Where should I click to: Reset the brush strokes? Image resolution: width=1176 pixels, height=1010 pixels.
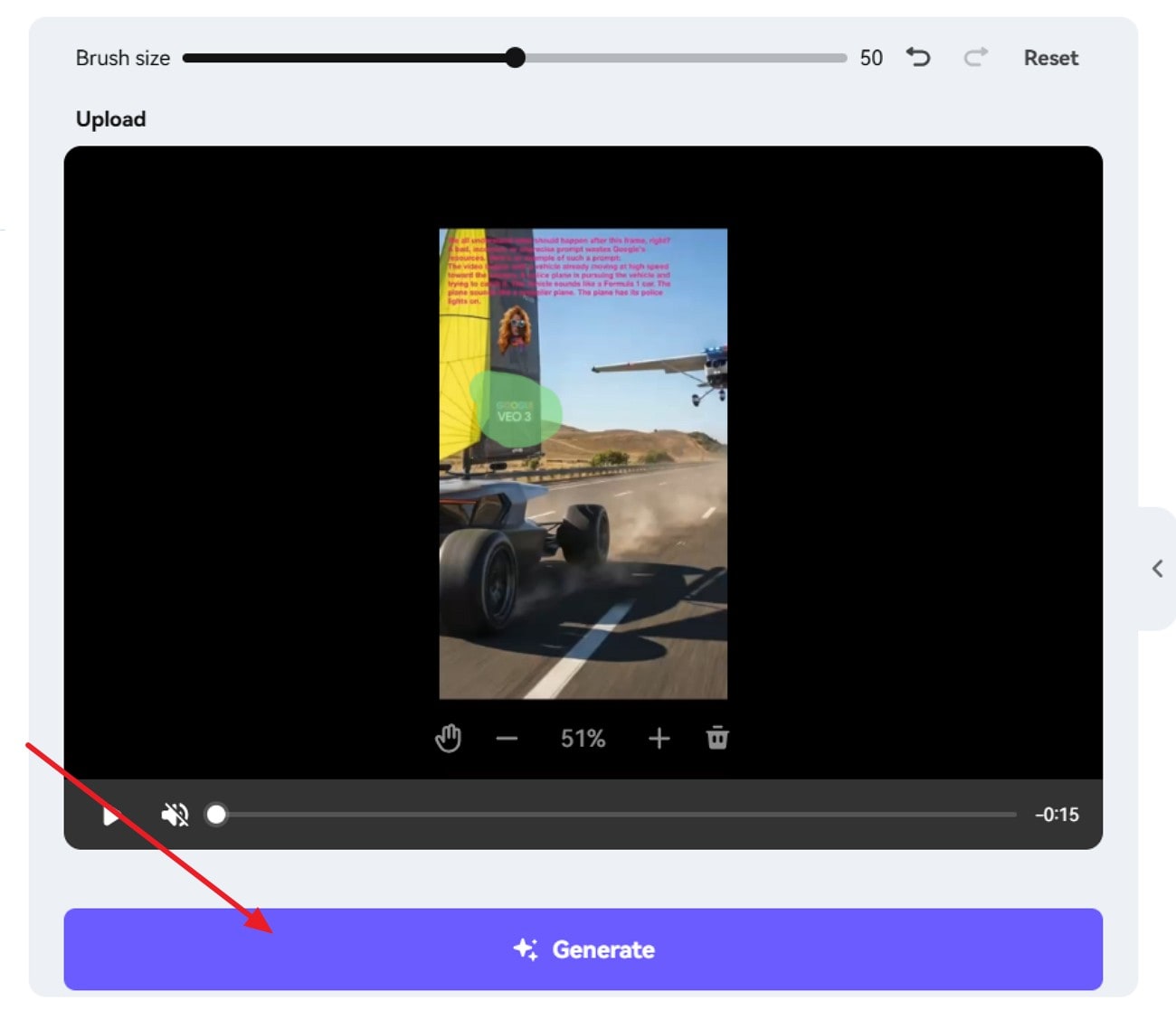click(1051, 58)
